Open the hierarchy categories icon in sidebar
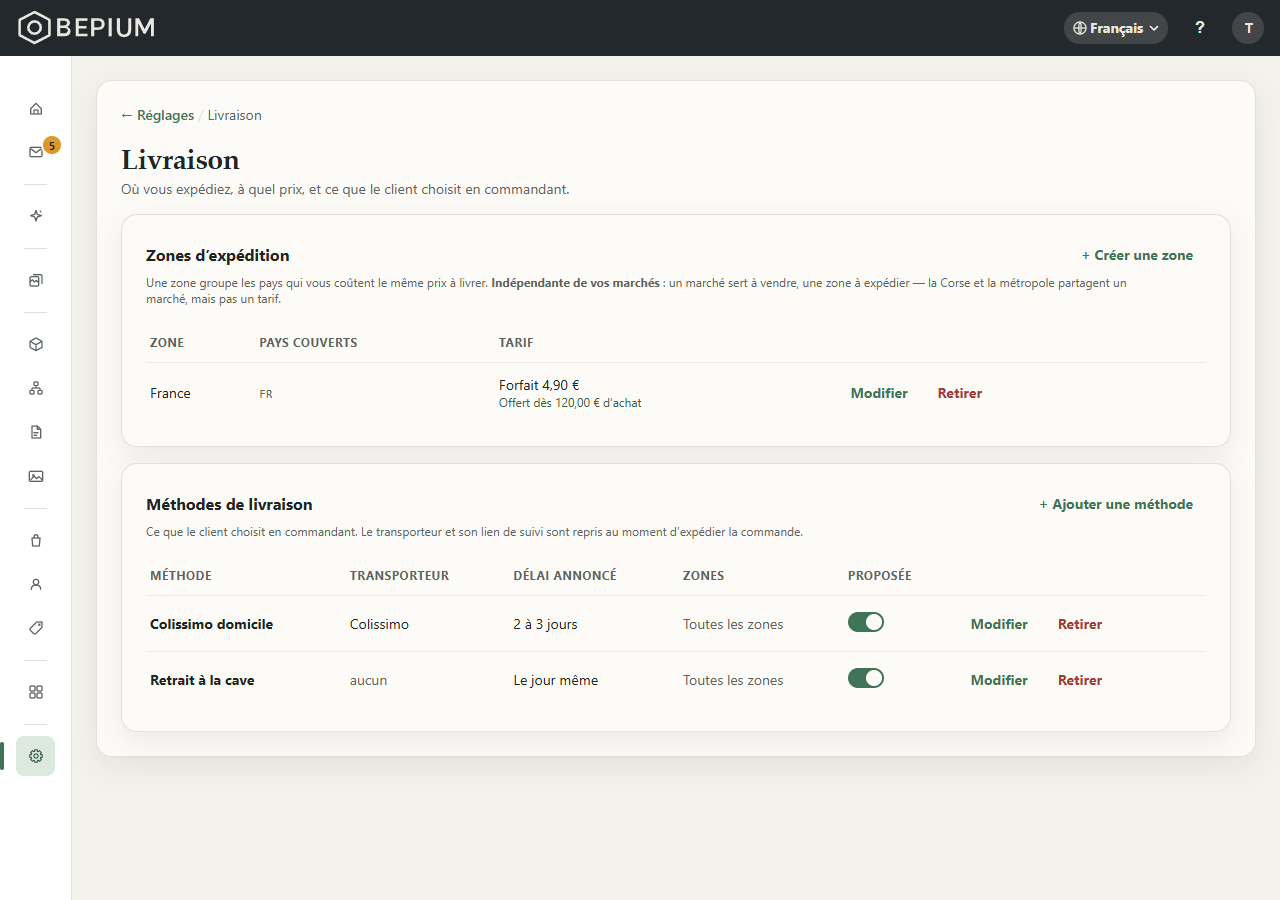The image size is (1280, 900). tap(36, 388)
